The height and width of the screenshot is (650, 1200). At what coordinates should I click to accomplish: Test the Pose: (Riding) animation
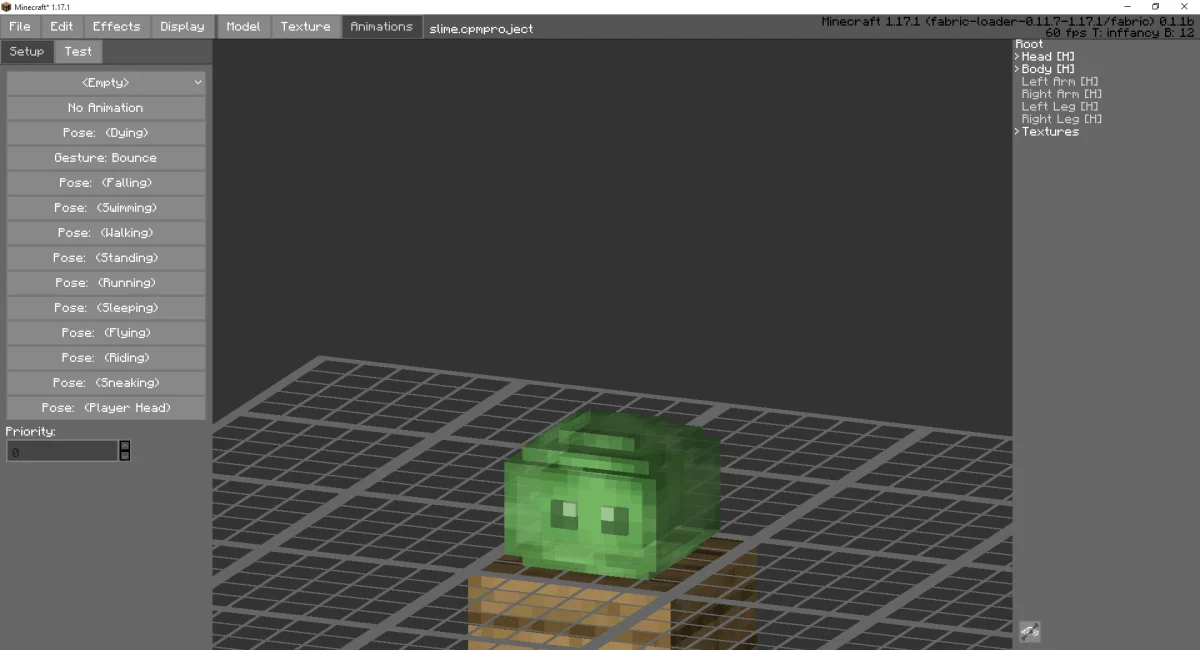click(106, 357)
